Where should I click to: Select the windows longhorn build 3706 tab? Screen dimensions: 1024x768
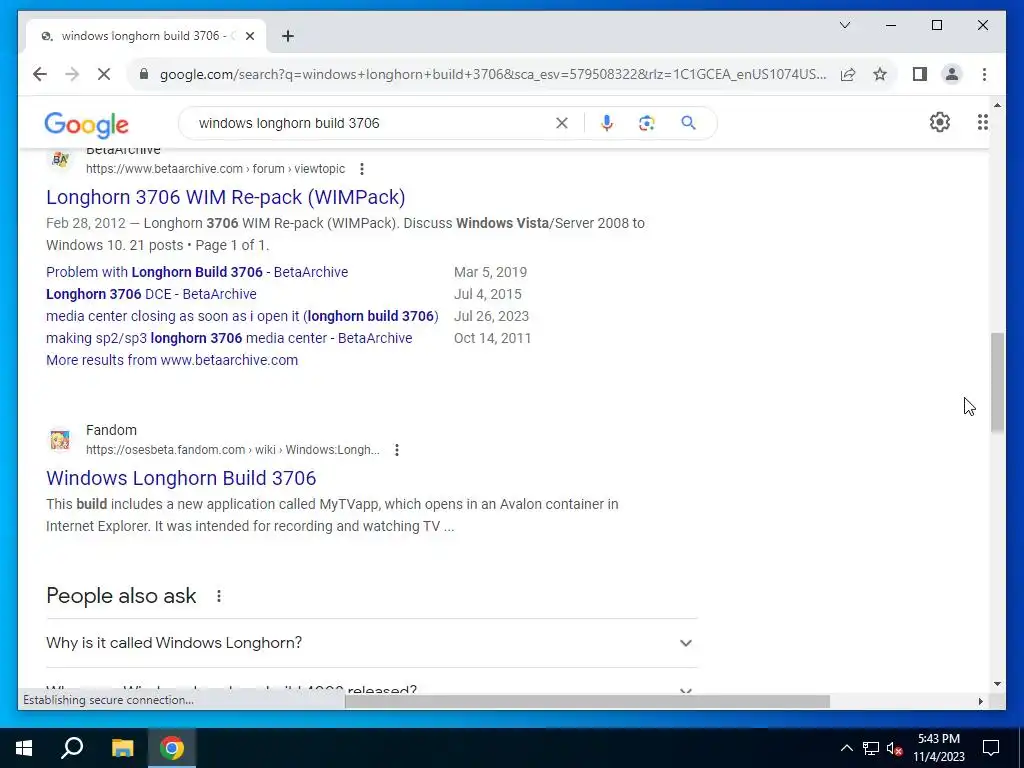[x=145, y=36]
